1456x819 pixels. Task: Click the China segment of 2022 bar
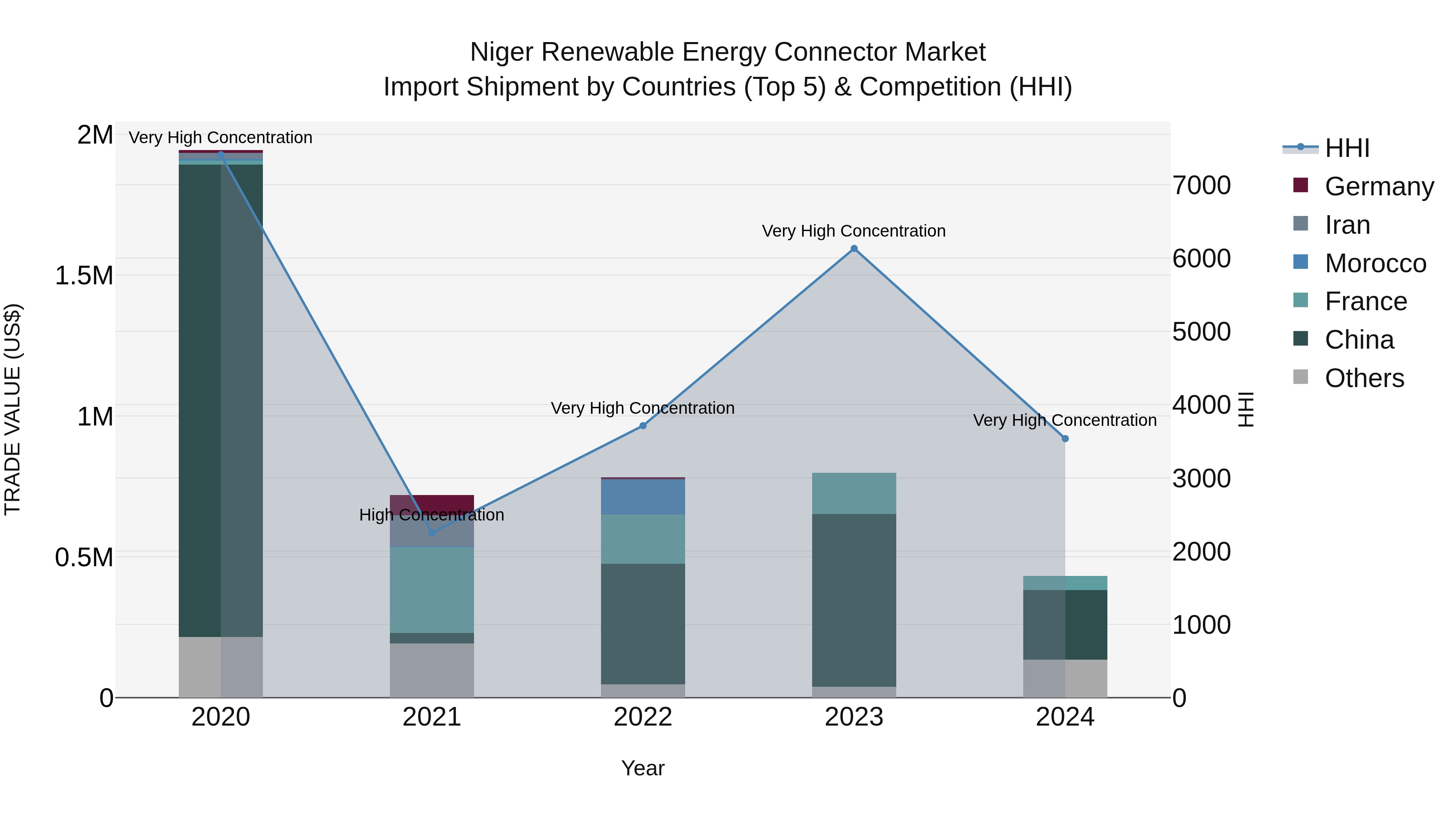pyautogui.click(x=643, y=624)
